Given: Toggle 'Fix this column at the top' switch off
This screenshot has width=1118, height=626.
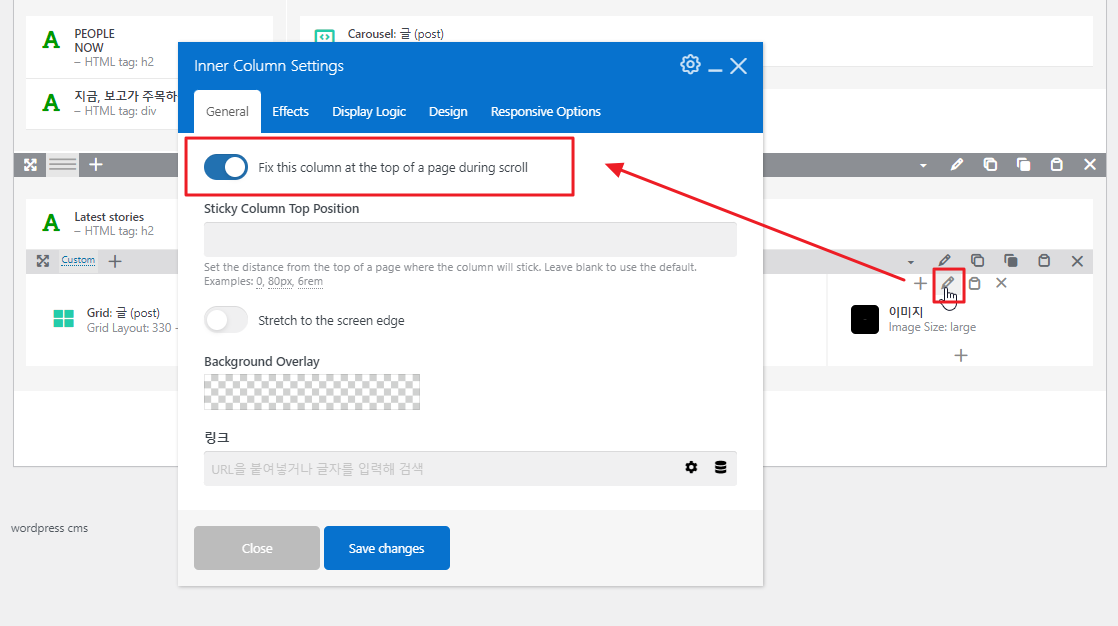Looking at the screenshot, I should [x=225, y=167].
